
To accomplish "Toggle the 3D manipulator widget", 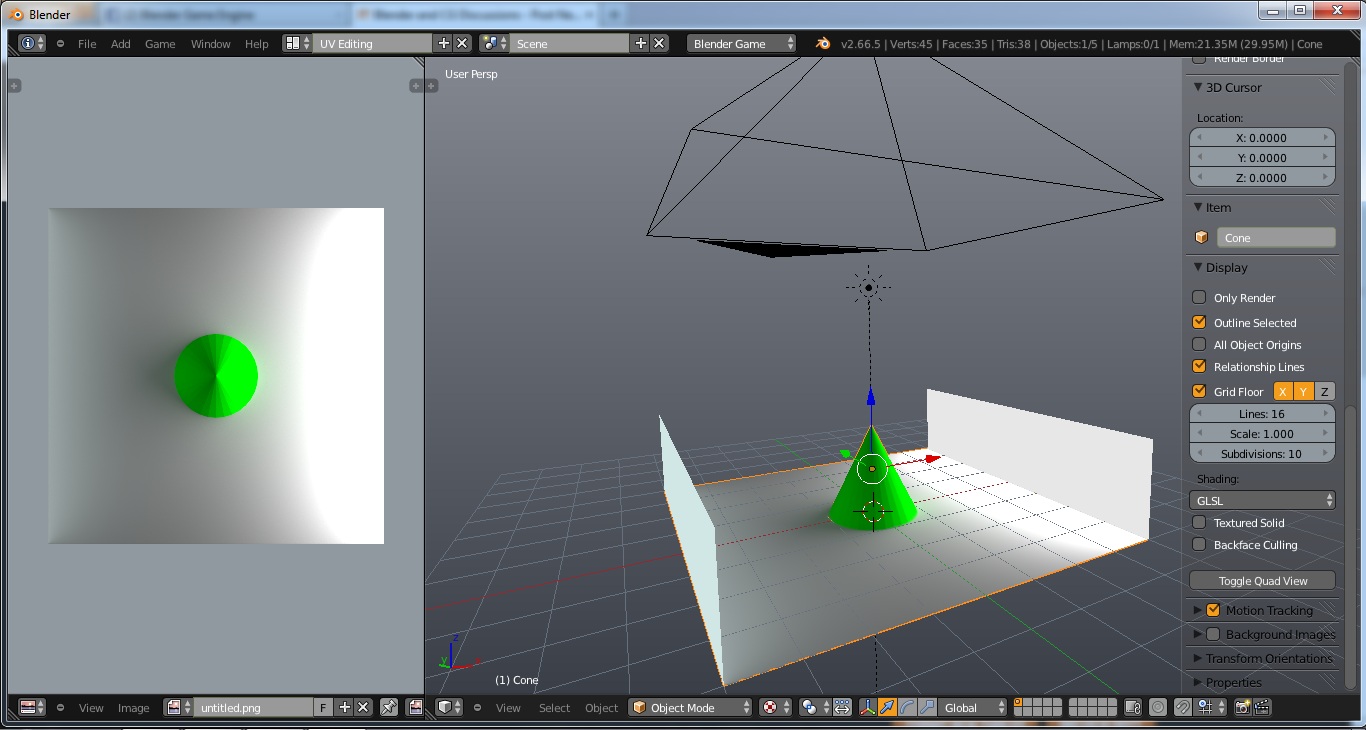I will click(866, 707).
